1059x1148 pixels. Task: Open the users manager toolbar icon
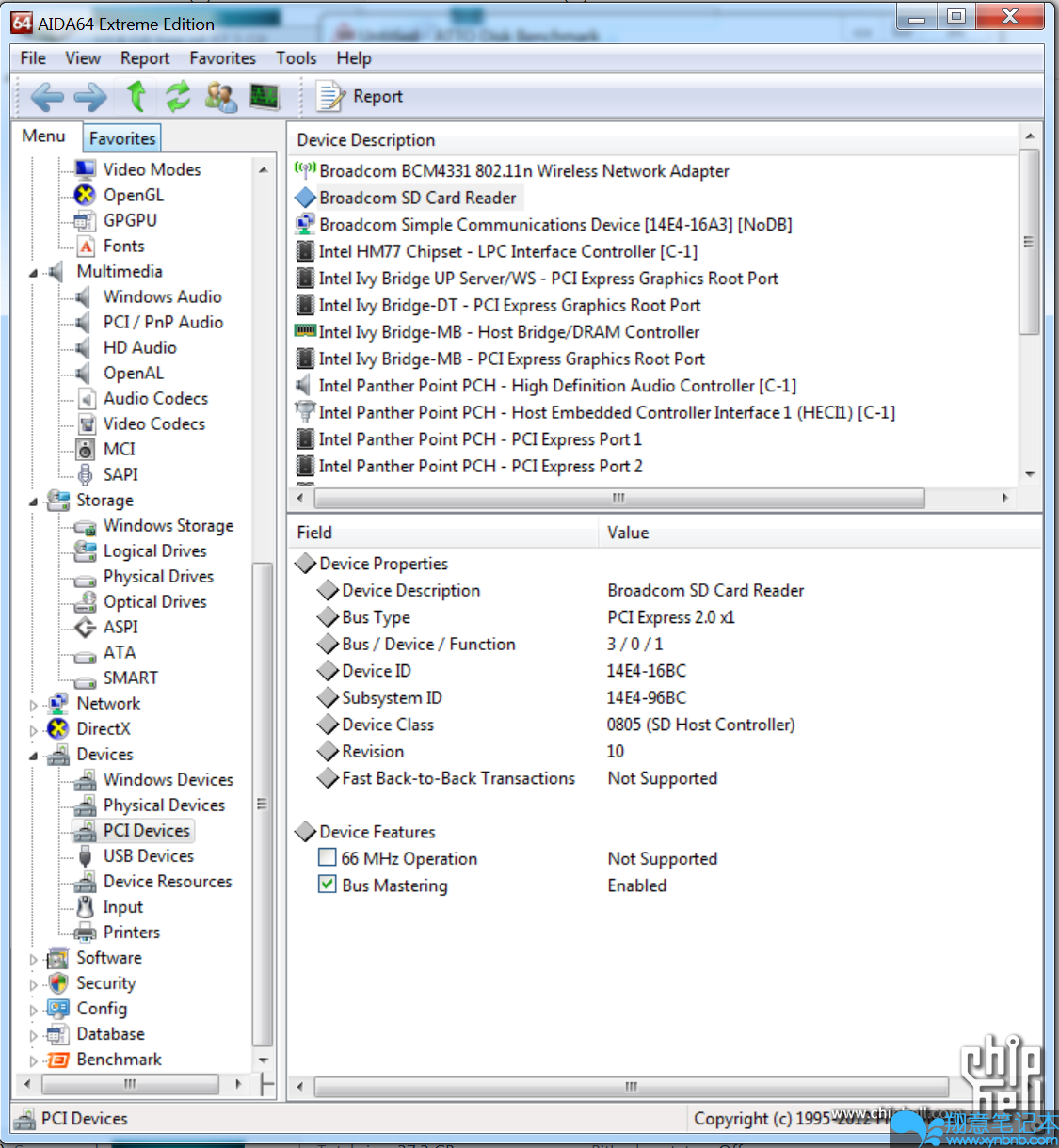[x=221, y=96]
